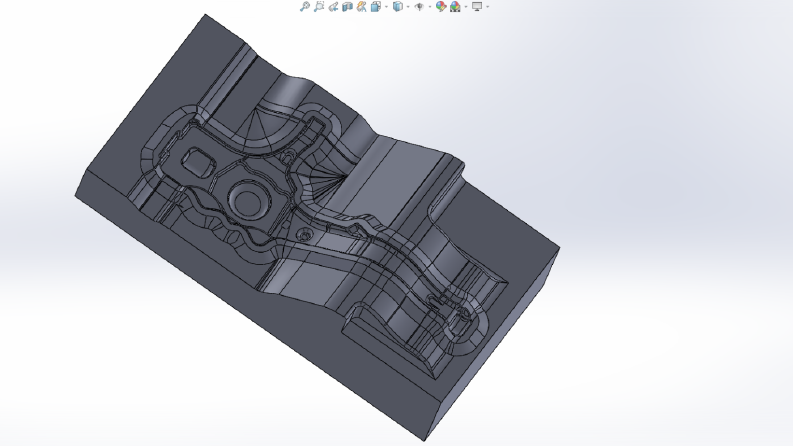Click the View Orientation cube icon
The image size is (793, 446).
(x=376, y=6)
